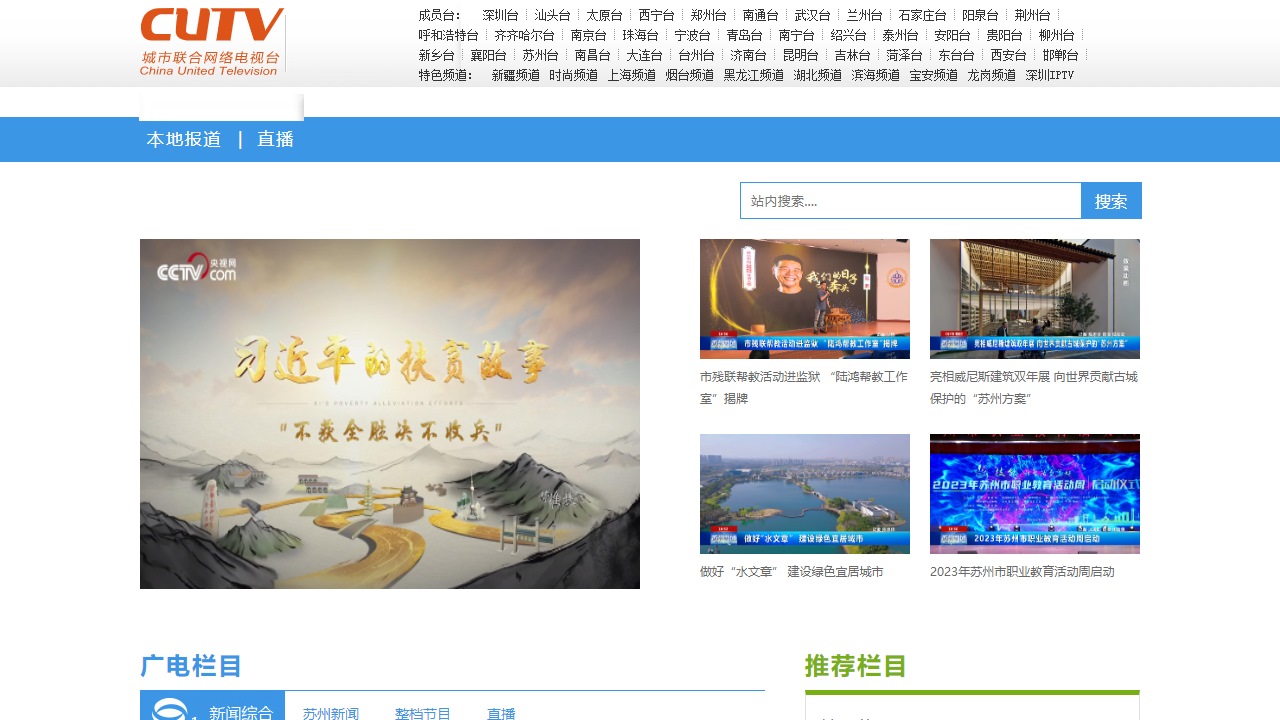Screen dimensions: 1280x720
Task: Visit the 贵阳台 link
Action: [x=1004, y=35]
